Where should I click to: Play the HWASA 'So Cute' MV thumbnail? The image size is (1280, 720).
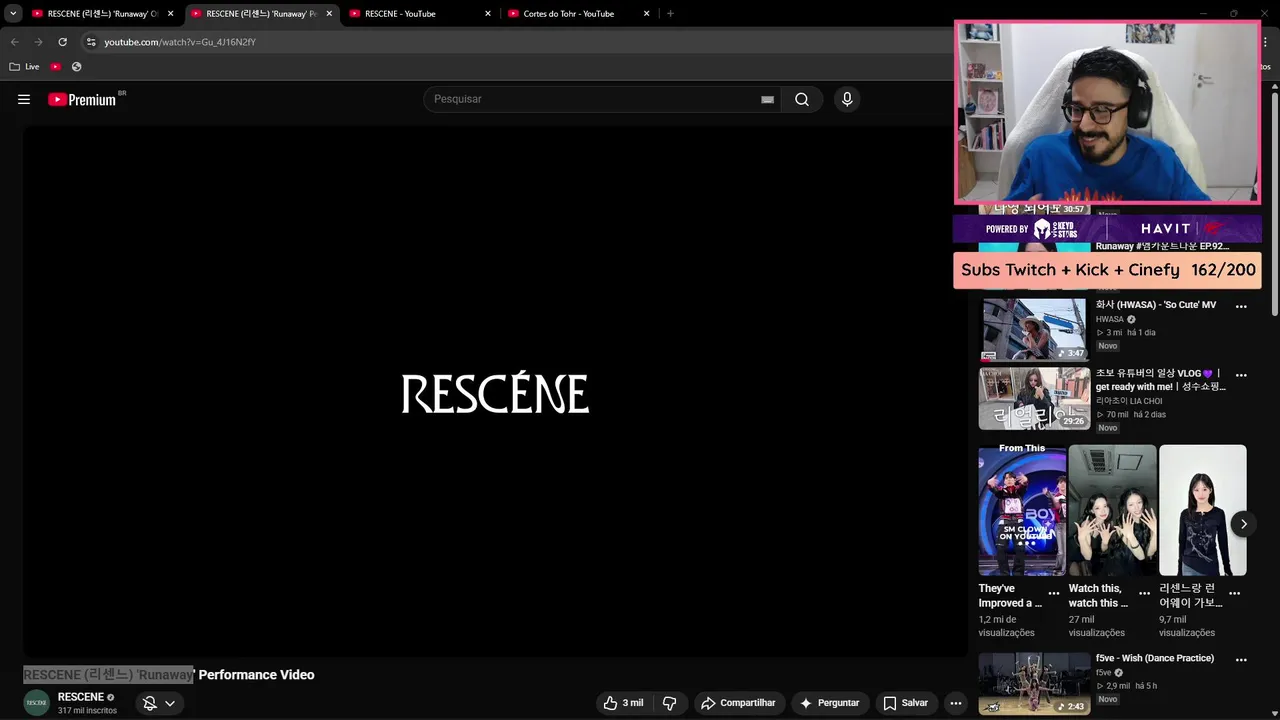click(1034, 329)
